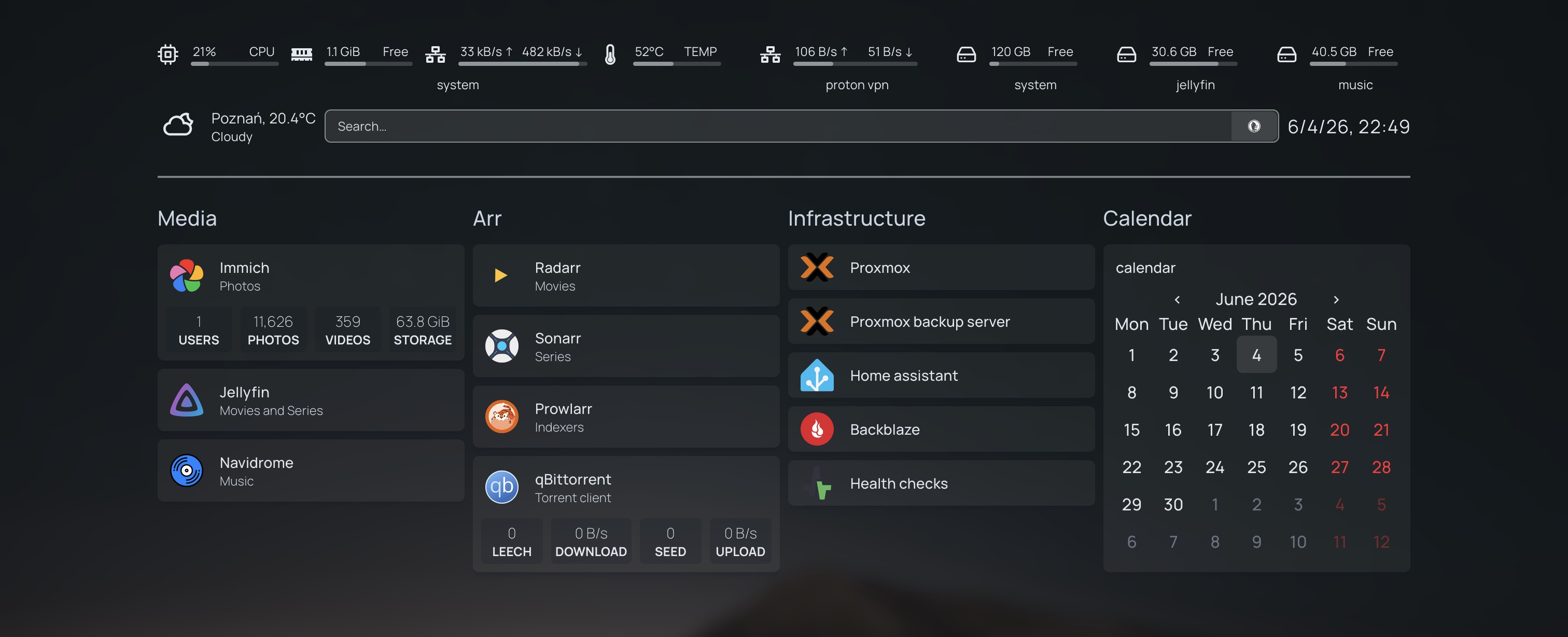This screenshot has height=637, width=1568.
Task: Click the Poznań, 20.4°C weather text
Action: tap(263, 118)
